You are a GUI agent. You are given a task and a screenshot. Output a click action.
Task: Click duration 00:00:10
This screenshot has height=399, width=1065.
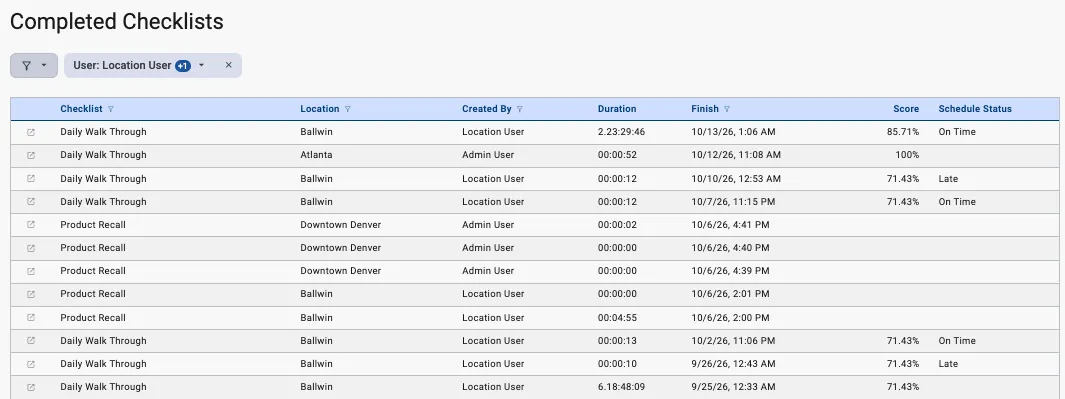coord(617,364)
